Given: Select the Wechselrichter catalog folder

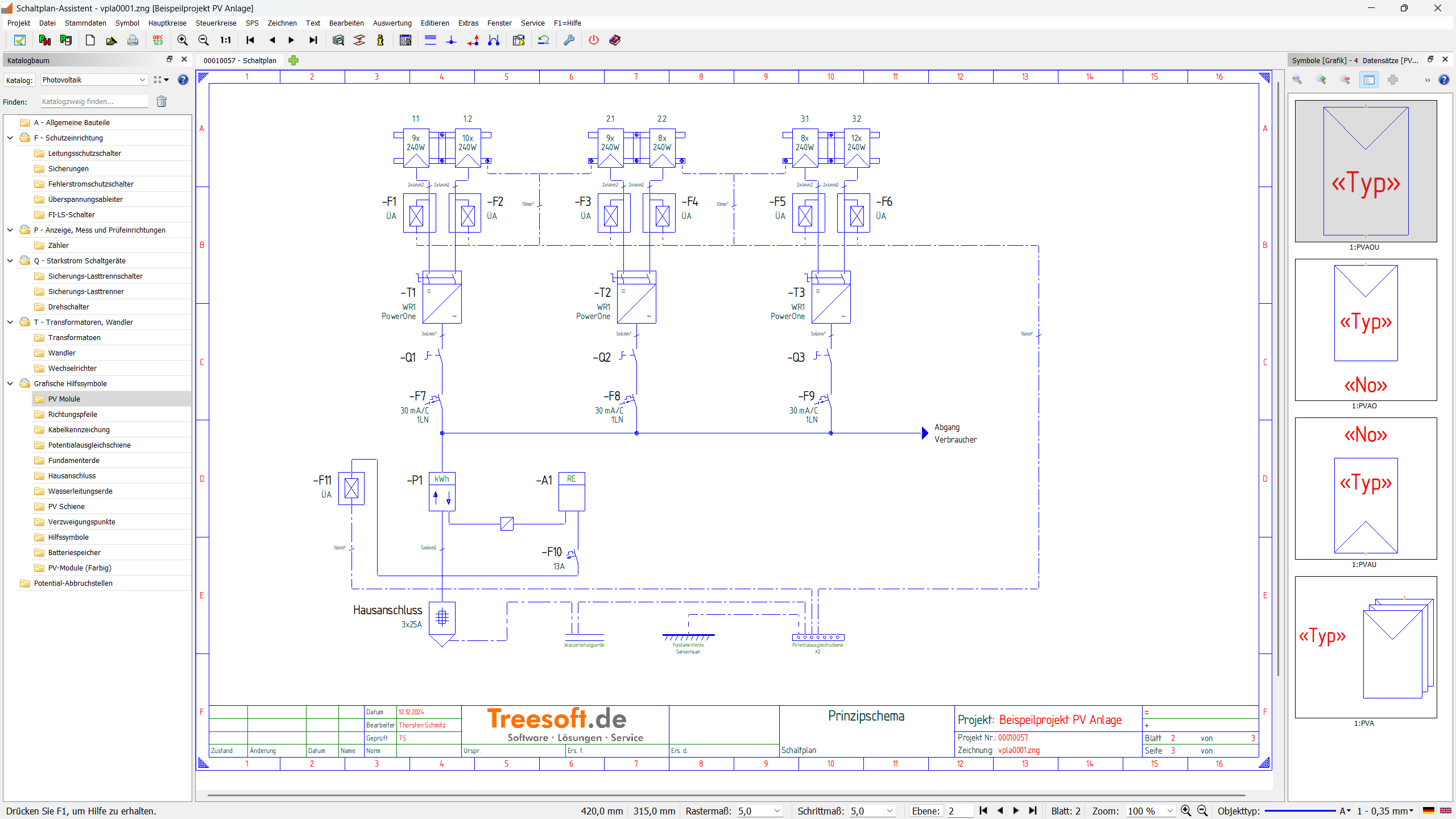Looking at the screenshot, I should 72,368.
